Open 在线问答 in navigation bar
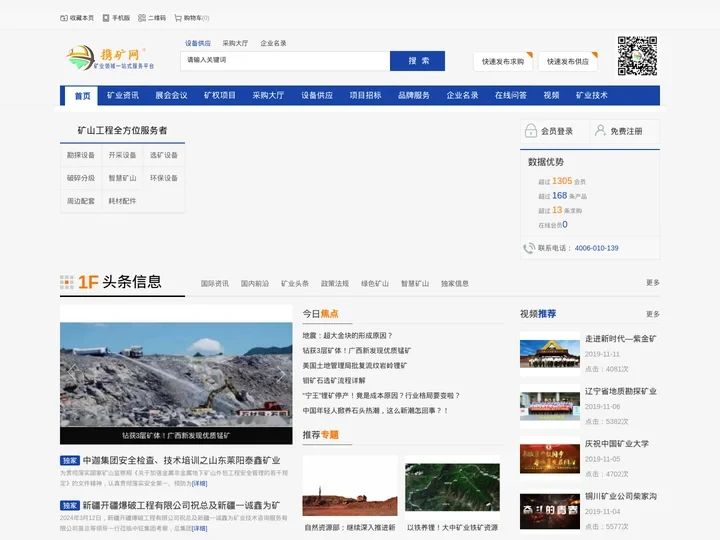720x540 pixels. (511, 96)
